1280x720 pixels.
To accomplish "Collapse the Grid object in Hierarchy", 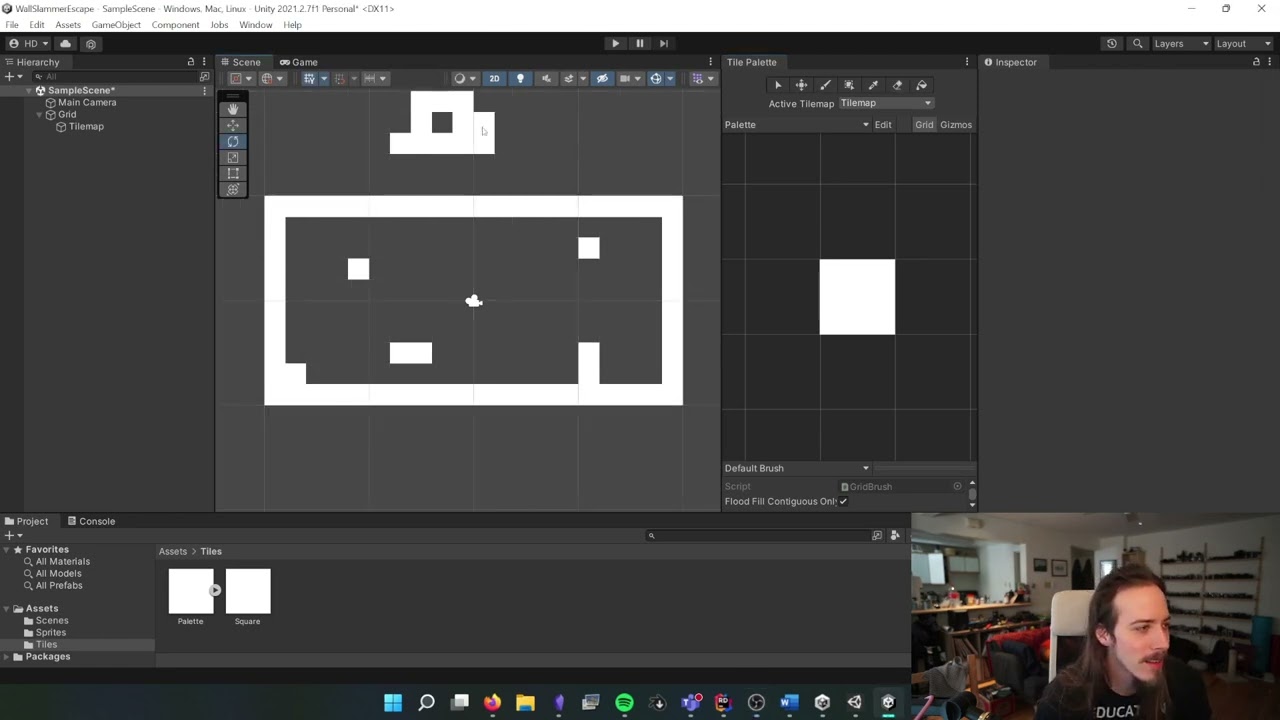I will click(x=39, y=114).
